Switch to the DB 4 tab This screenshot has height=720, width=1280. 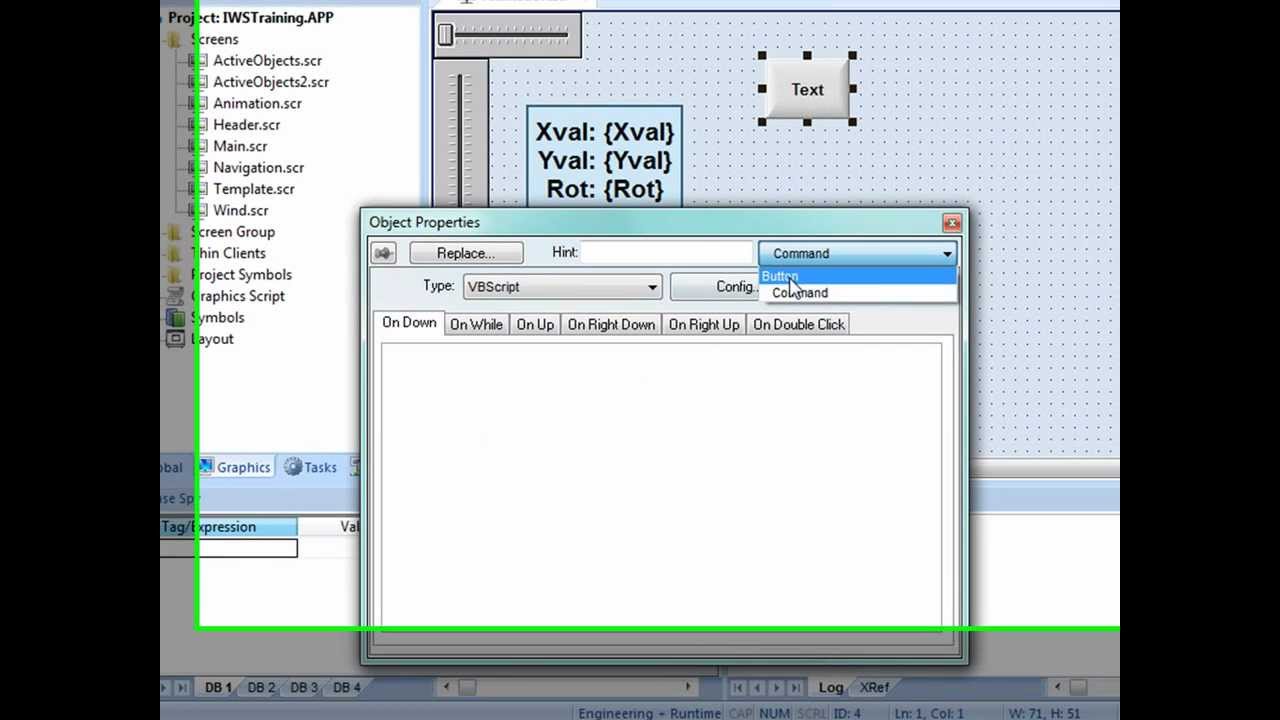tap(347, 688)
